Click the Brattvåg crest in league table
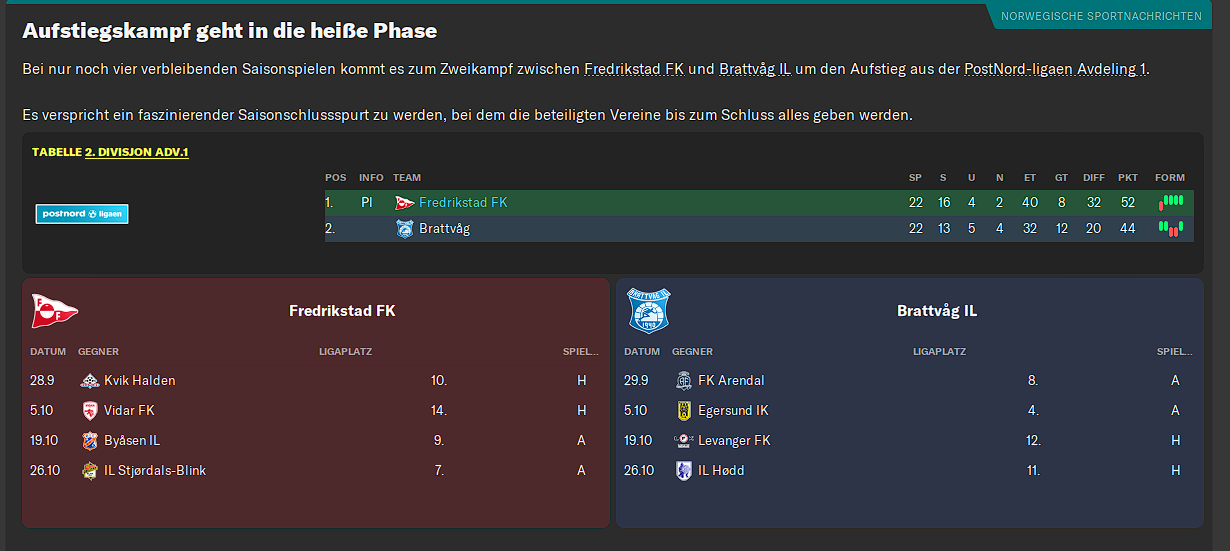 404,229
